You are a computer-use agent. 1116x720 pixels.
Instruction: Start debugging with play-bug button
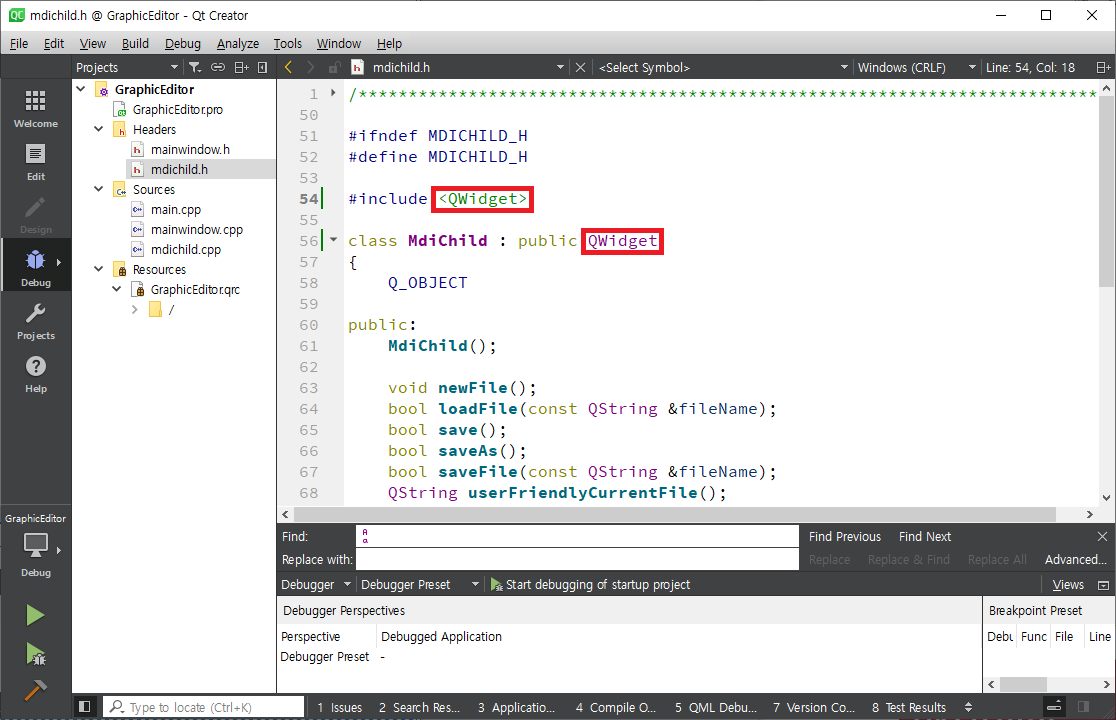[x=35, y=654]
